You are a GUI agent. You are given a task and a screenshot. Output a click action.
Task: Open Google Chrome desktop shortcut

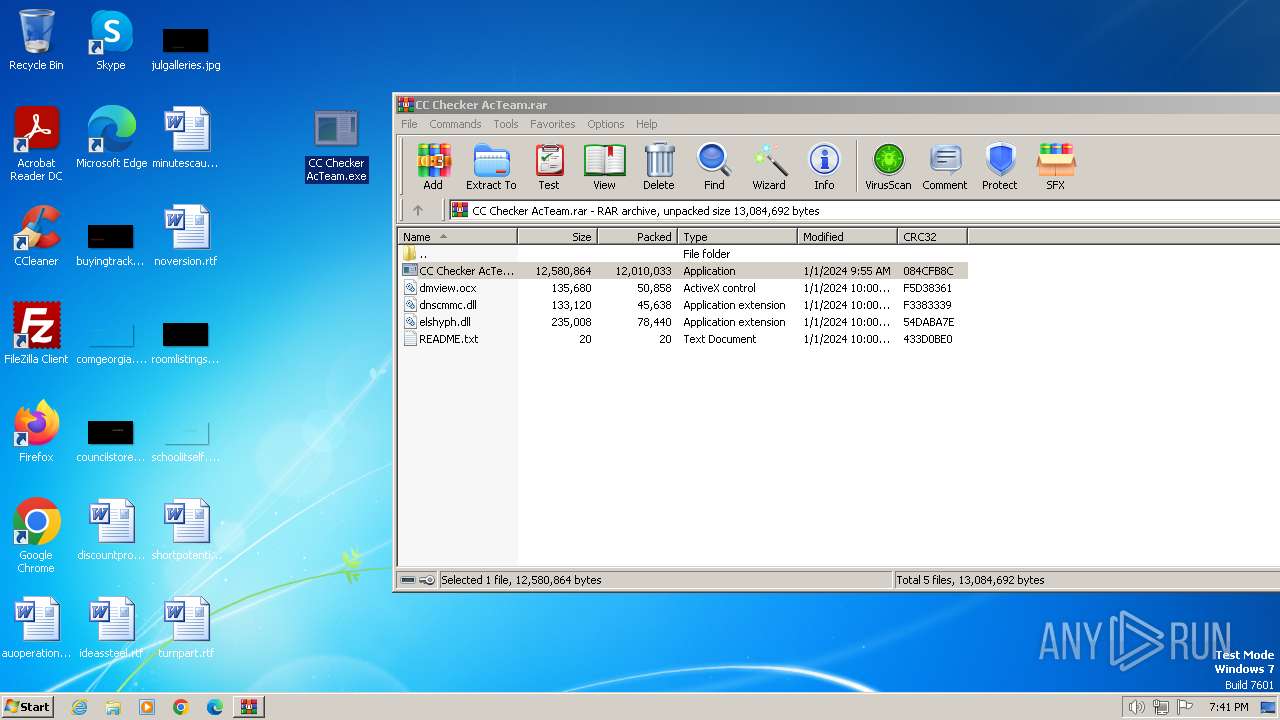tap(36, 536)
